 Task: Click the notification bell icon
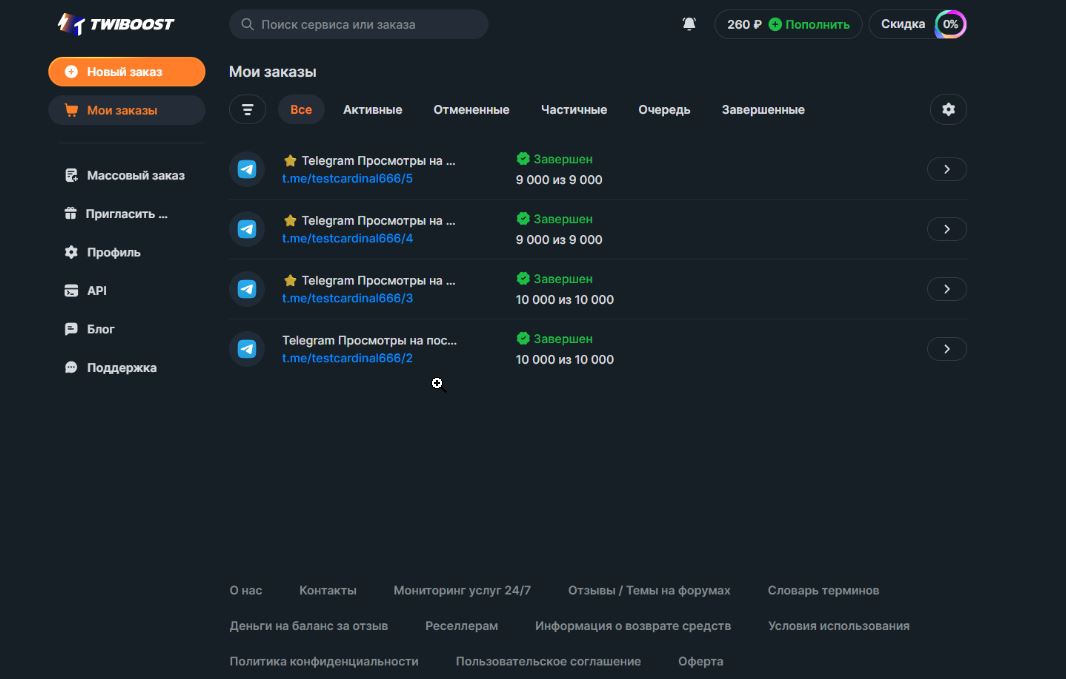tap(689, 24)
